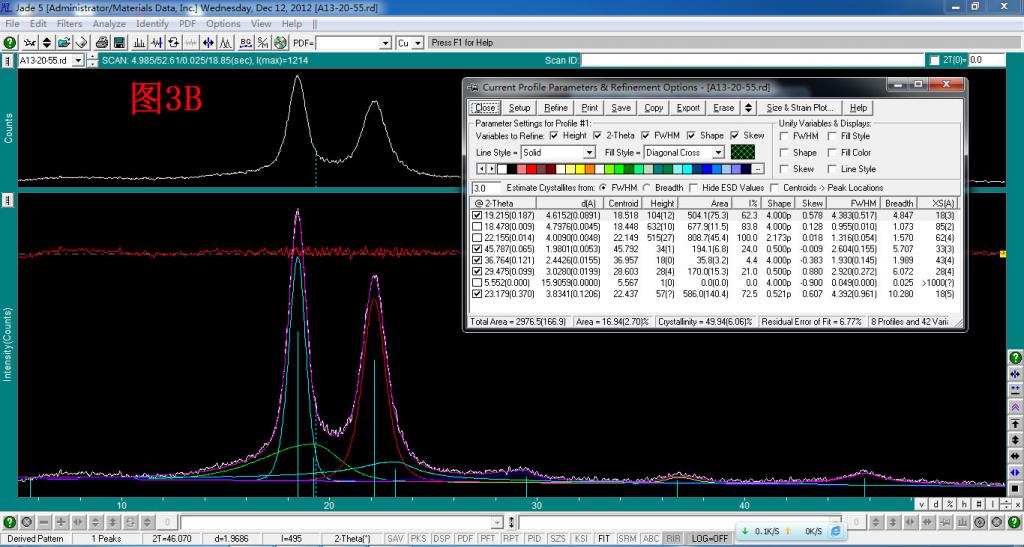
Task: Click the Refine button
Action: 556,108
